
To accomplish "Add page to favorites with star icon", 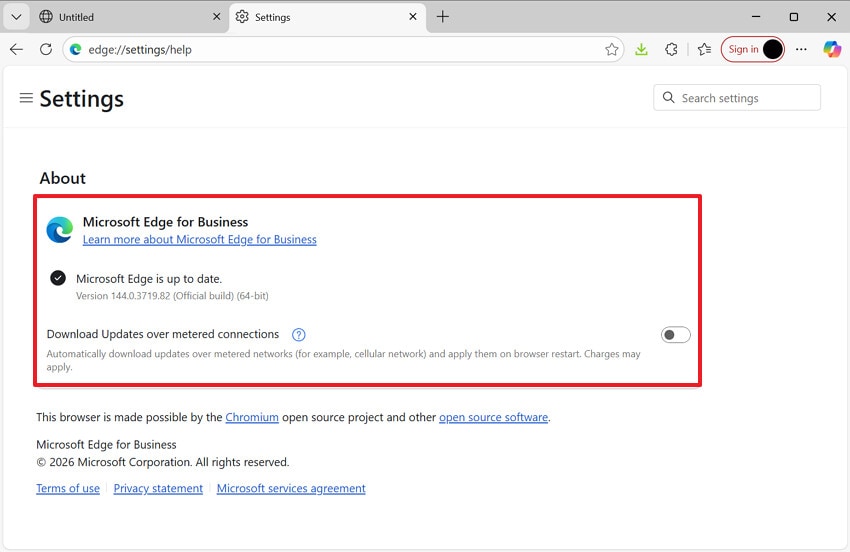I will click(611, 49).
